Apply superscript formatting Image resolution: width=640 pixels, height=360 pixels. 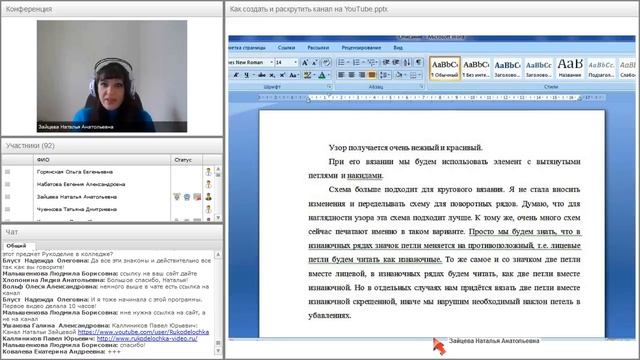tap(282, 75)
